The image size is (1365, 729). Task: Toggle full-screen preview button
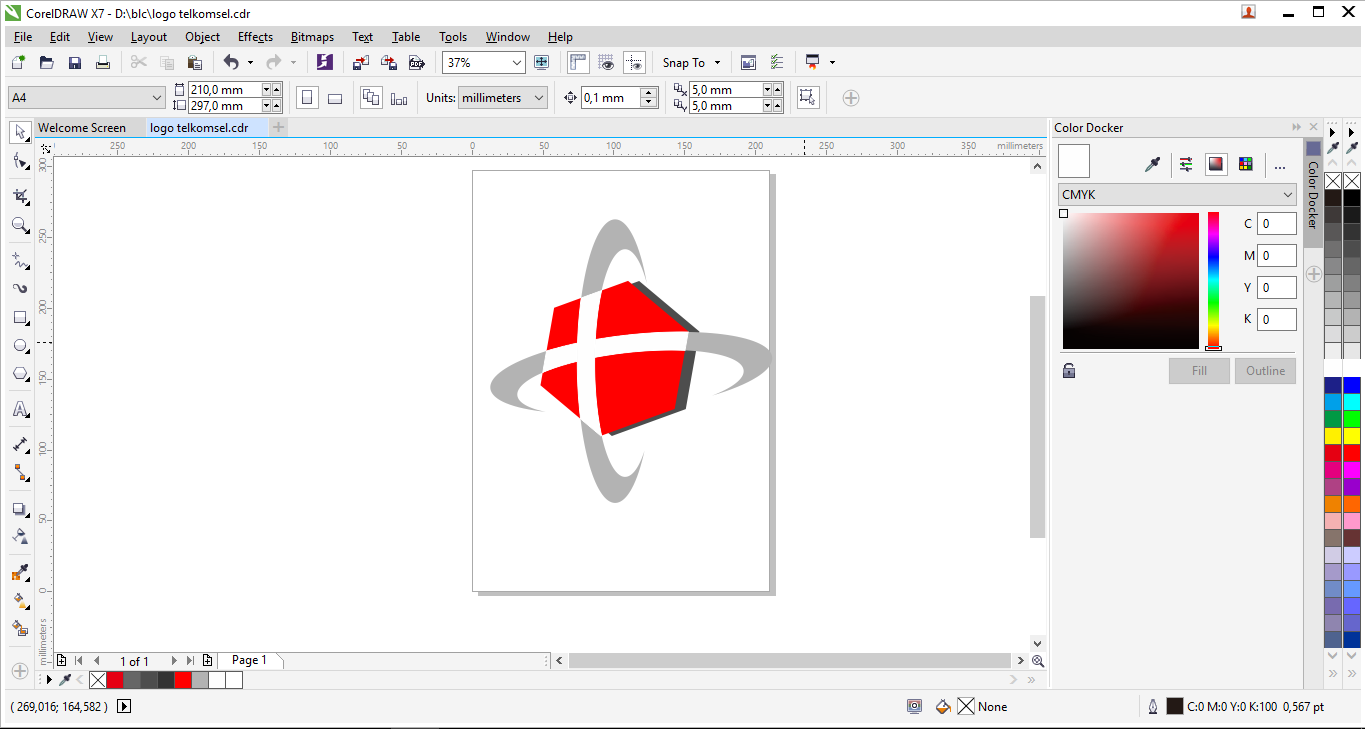[x=542, y=62]
